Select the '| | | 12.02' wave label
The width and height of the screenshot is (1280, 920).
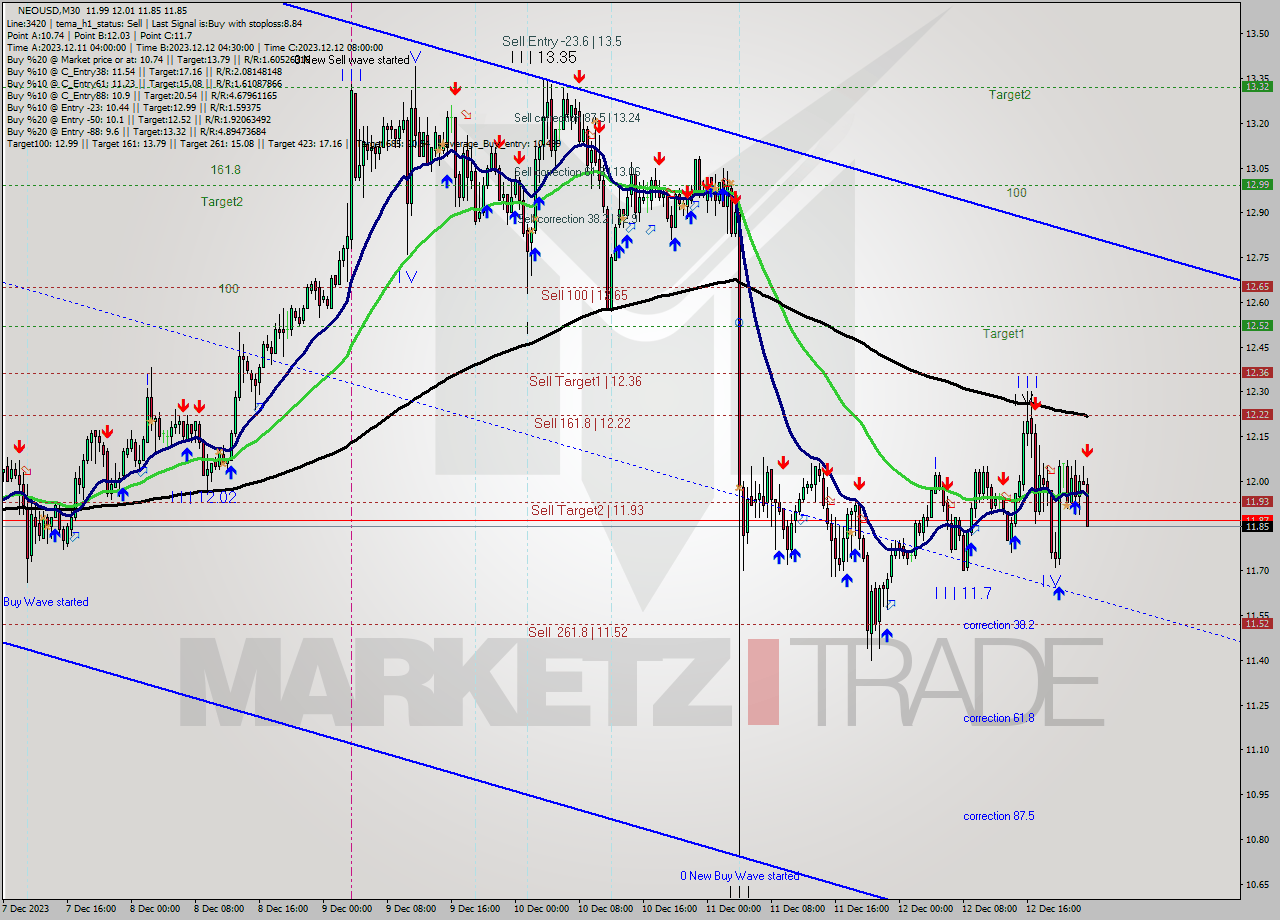point(203,497)
